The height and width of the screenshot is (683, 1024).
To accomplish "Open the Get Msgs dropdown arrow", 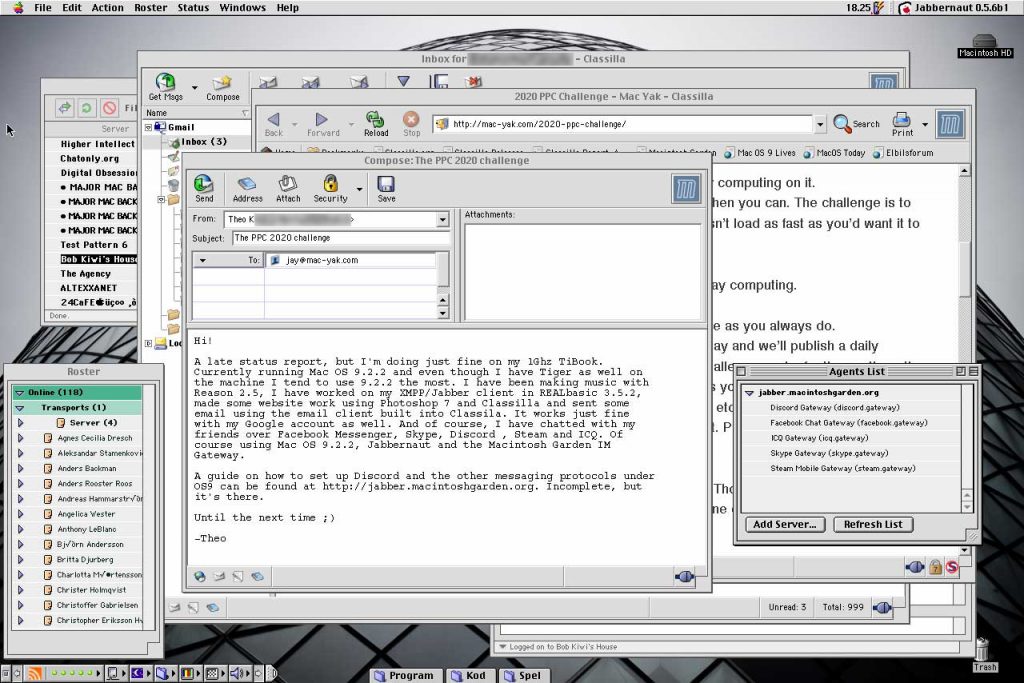I will click(195, 87).
